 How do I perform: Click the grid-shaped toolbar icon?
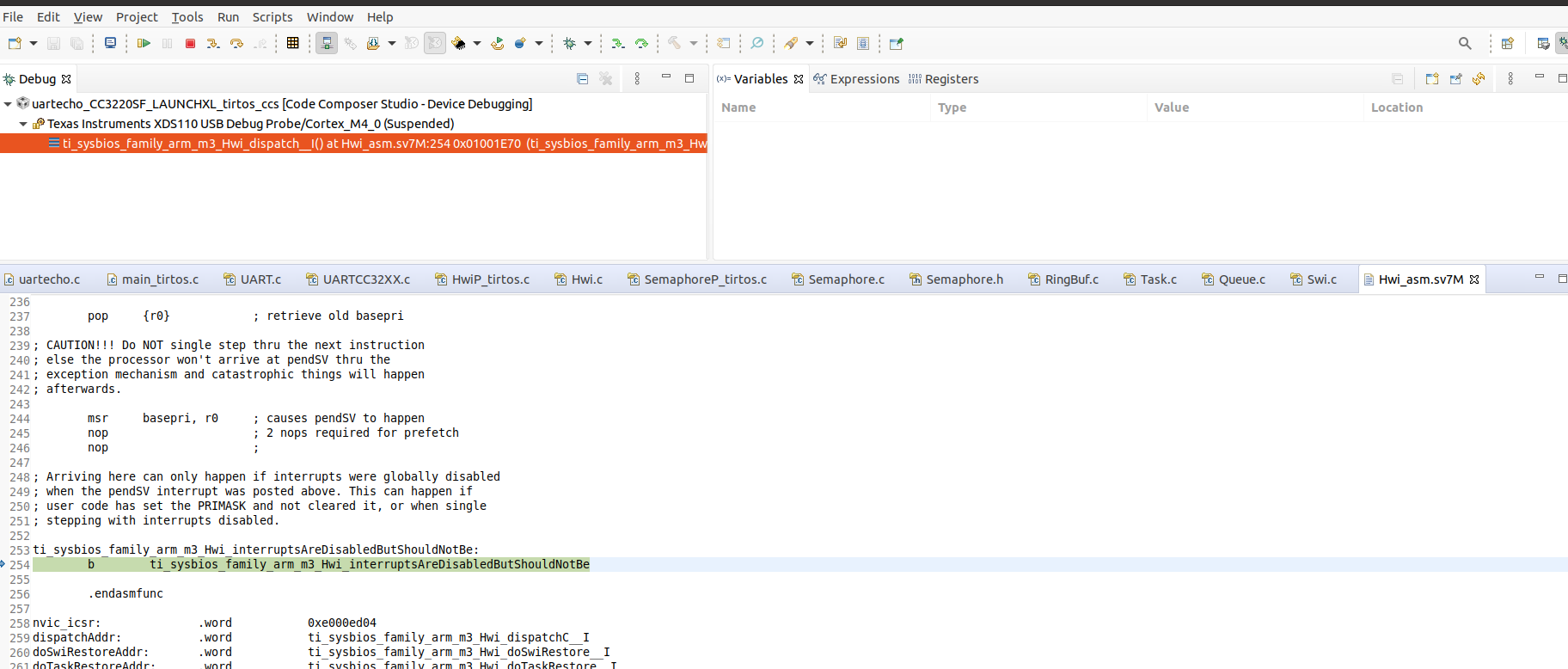tap(293, 43)
